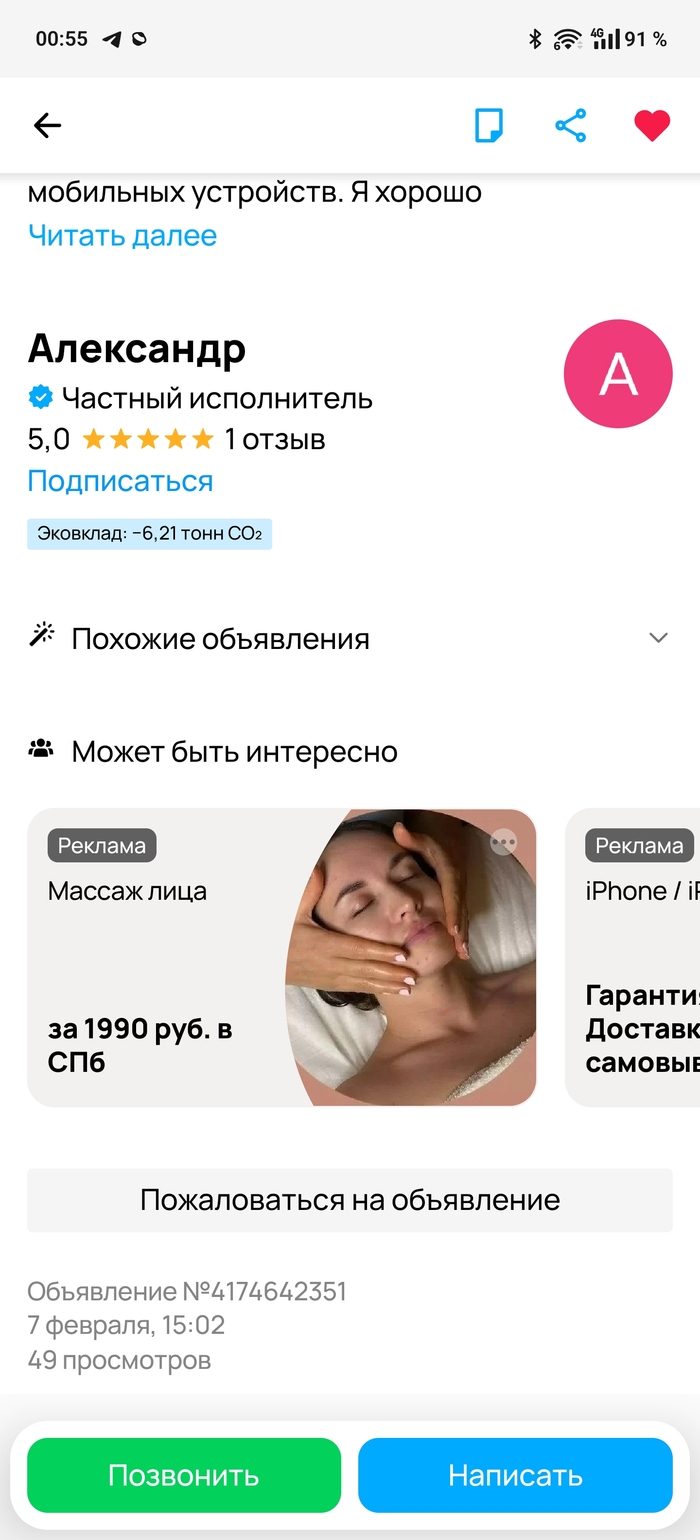The width and height of the screenshot is (700, 1540).
Task: Tap the people icon near Может быть интересно
Action: [41, 749]
